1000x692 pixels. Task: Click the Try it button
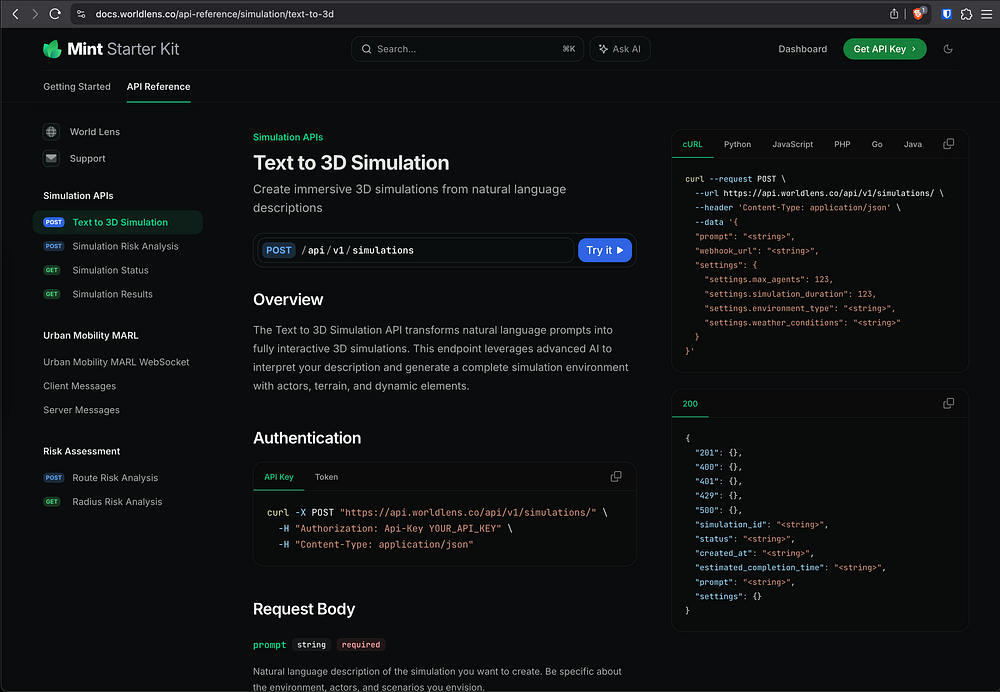coord(605,250)
